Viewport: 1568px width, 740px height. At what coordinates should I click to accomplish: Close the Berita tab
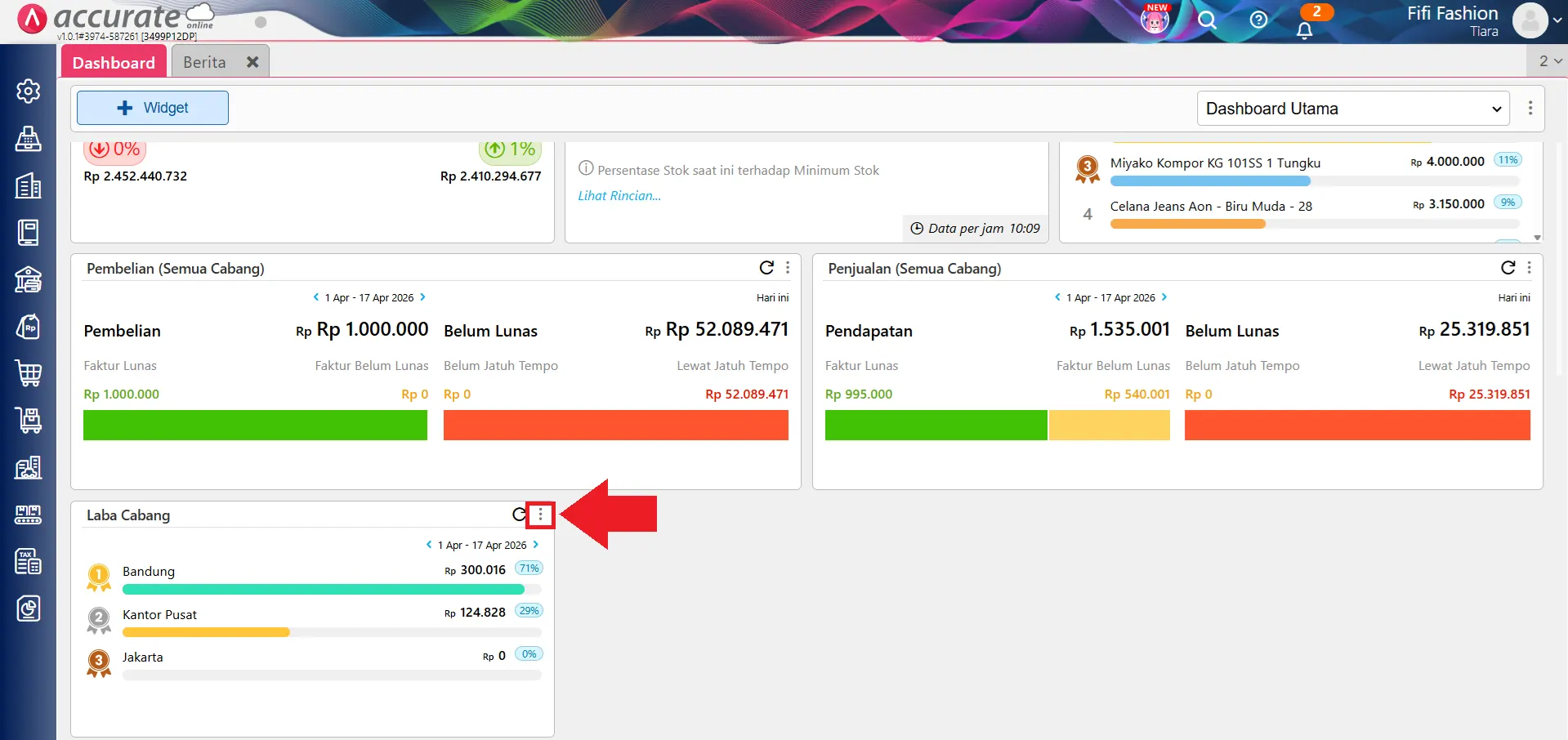pos(252,62)
